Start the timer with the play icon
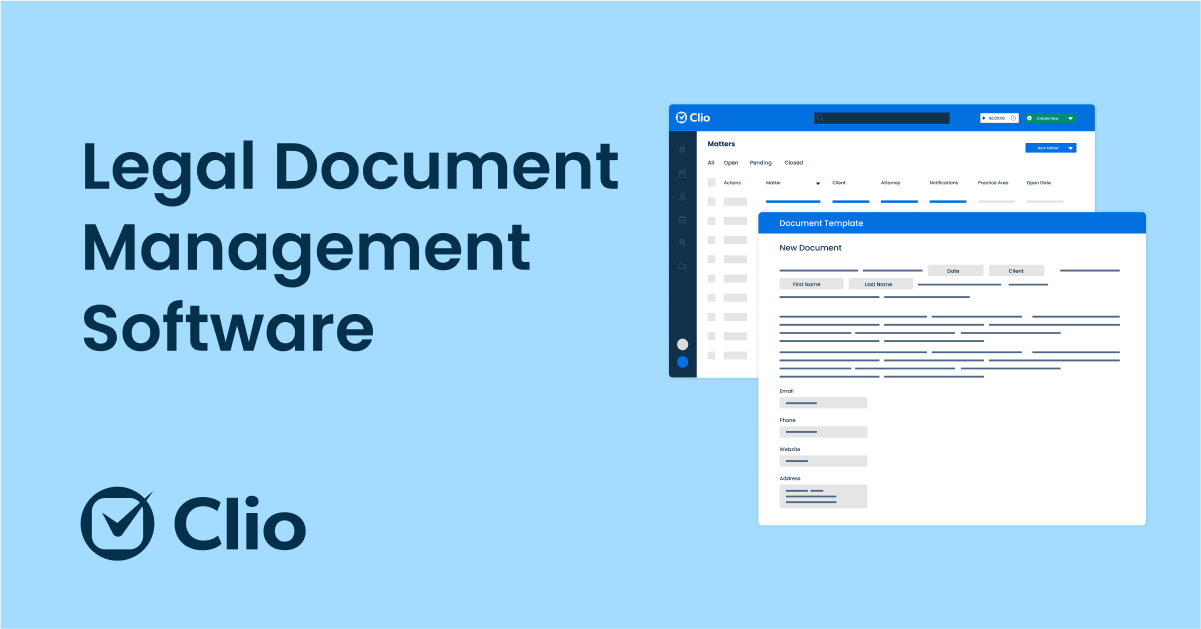This screenshot has width=1201, height=629. click(x=985, y=118)
